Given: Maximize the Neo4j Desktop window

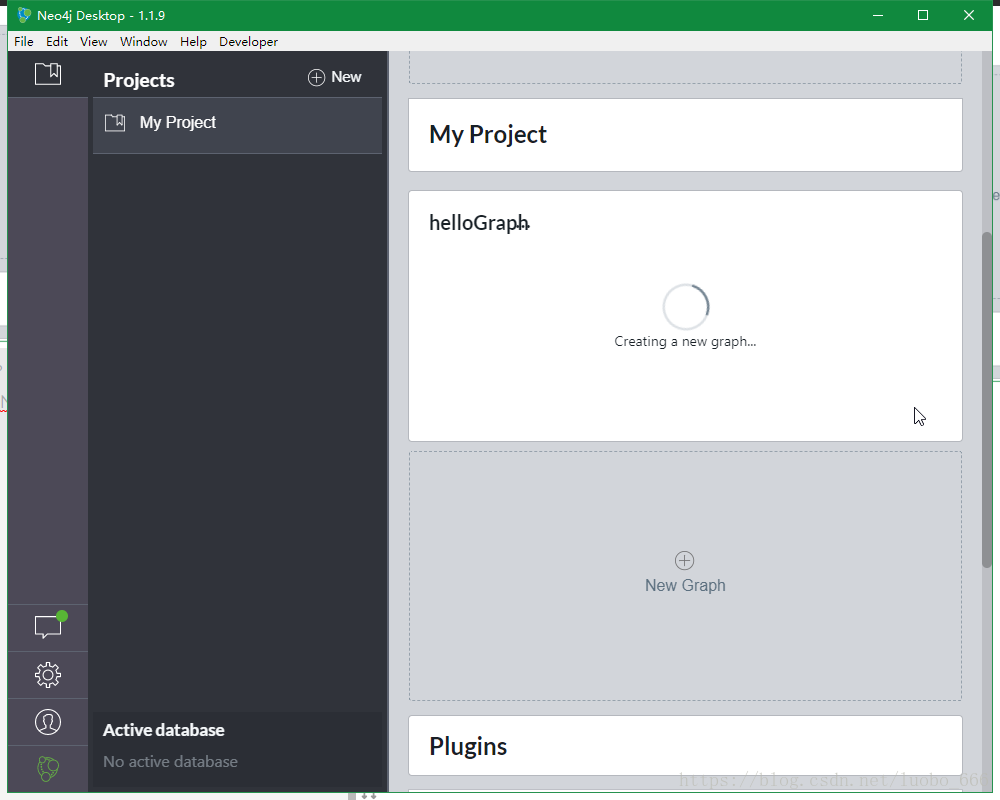Looking at the screenshot, I should pos(923,15).
